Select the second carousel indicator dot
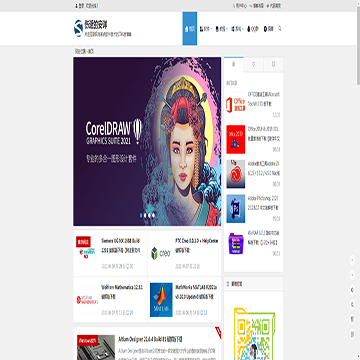This screenshot has width=360, height=360. click(145, 215)
